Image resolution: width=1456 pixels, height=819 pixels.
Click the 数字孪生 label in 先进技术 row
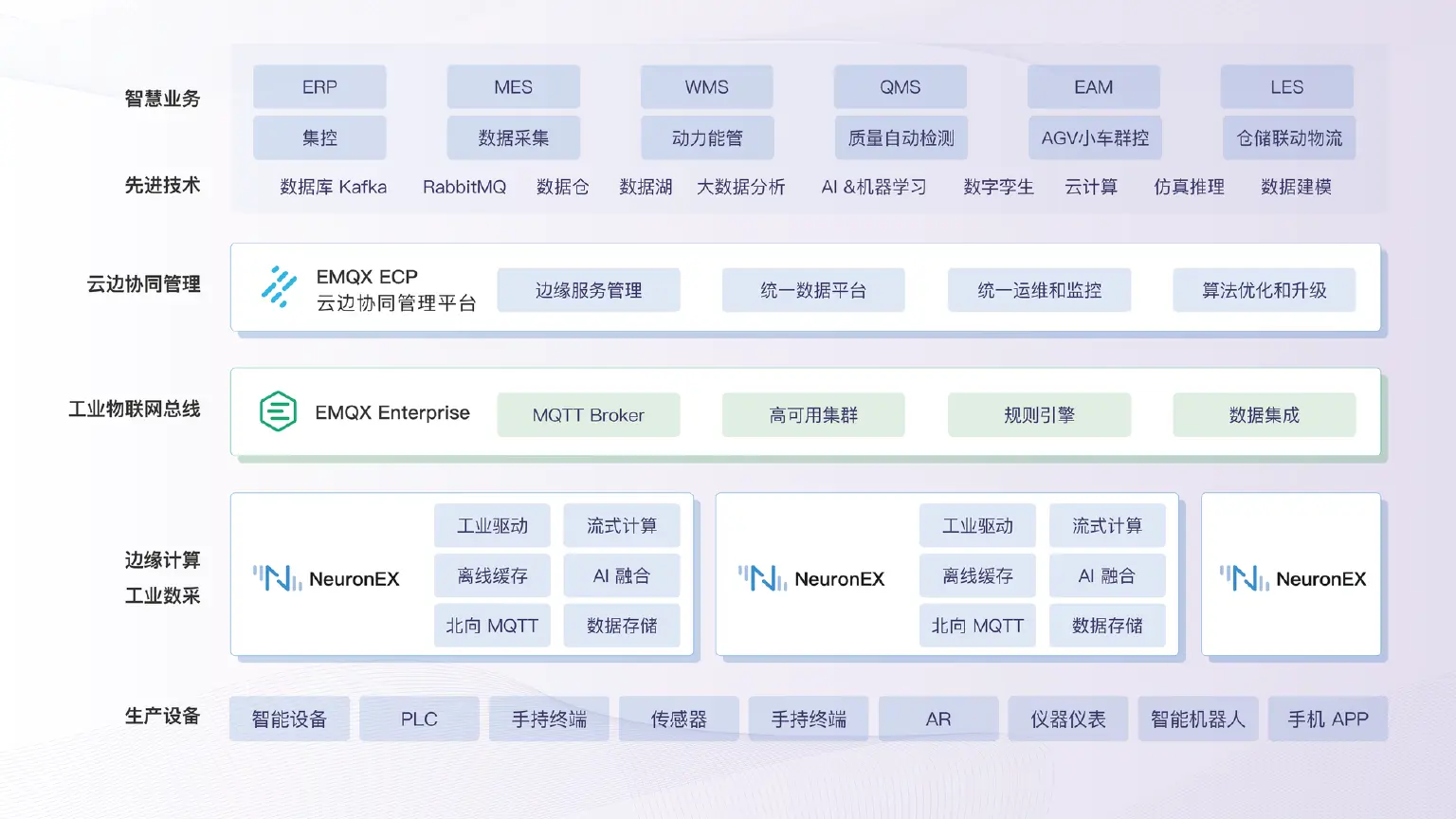point(996,187)
